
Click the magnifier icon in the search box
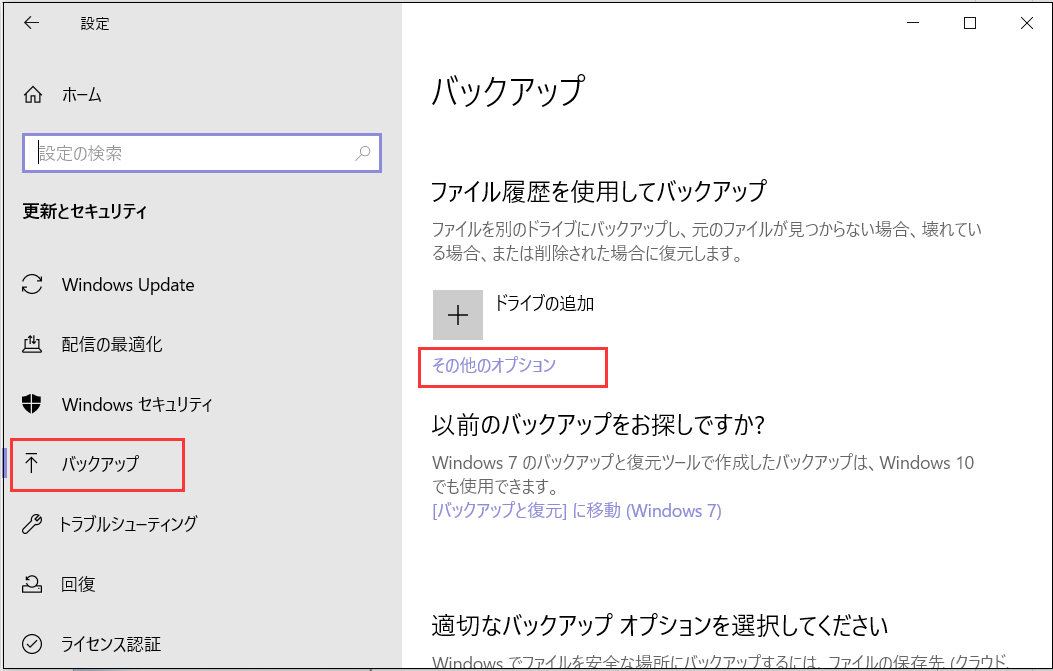[x=362, y=153]
